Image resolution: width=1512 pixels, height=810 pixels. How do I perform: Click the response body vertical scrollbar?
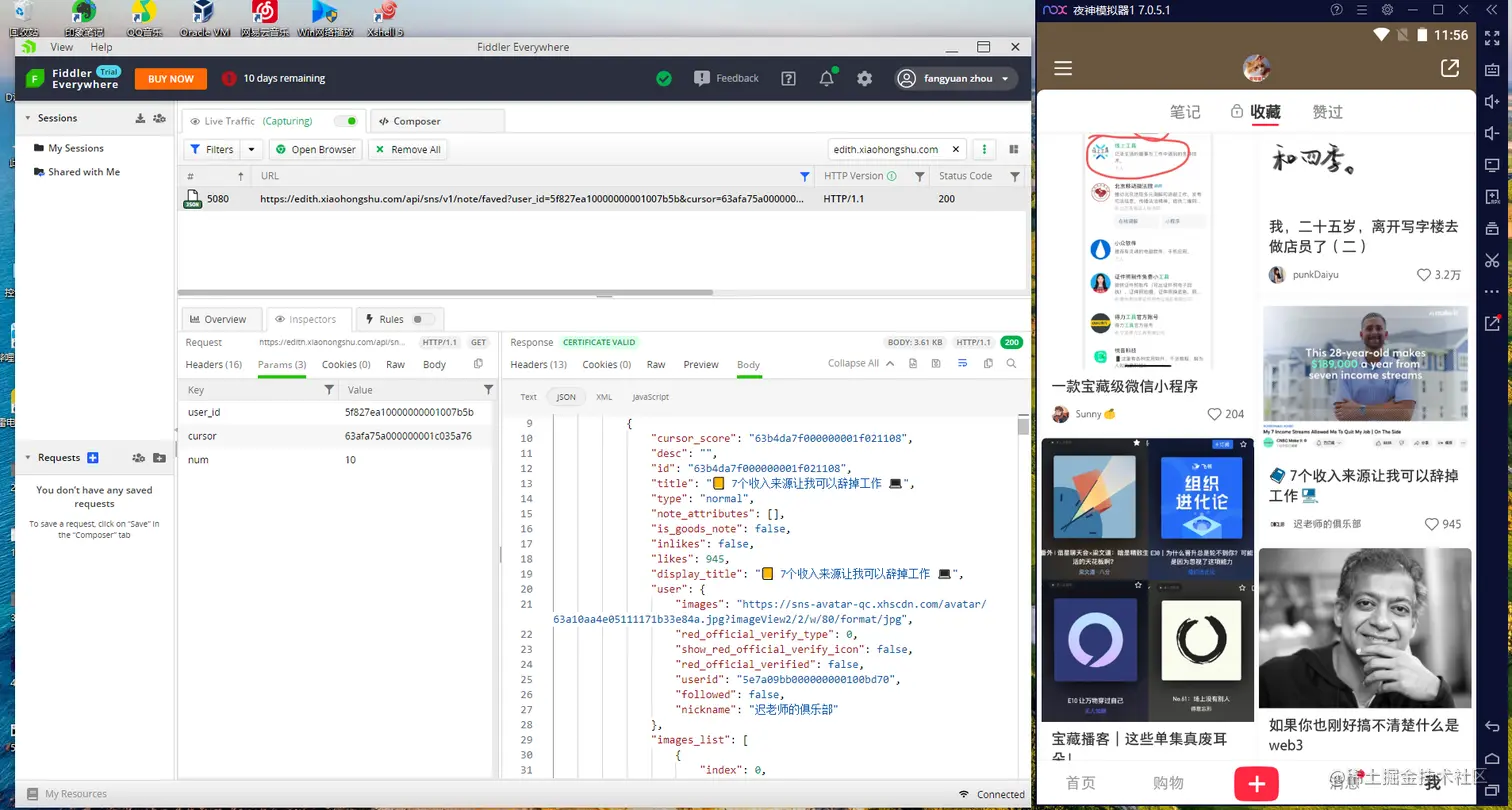tap(1023, 427)
